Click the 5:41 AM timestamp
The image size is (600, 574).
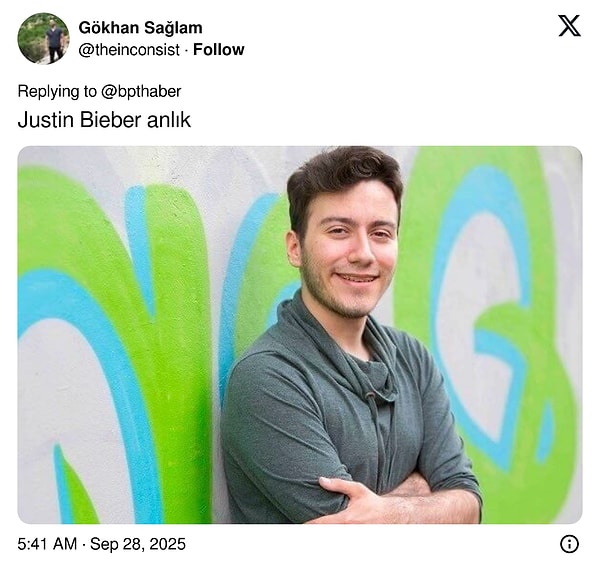pos(47,544)
